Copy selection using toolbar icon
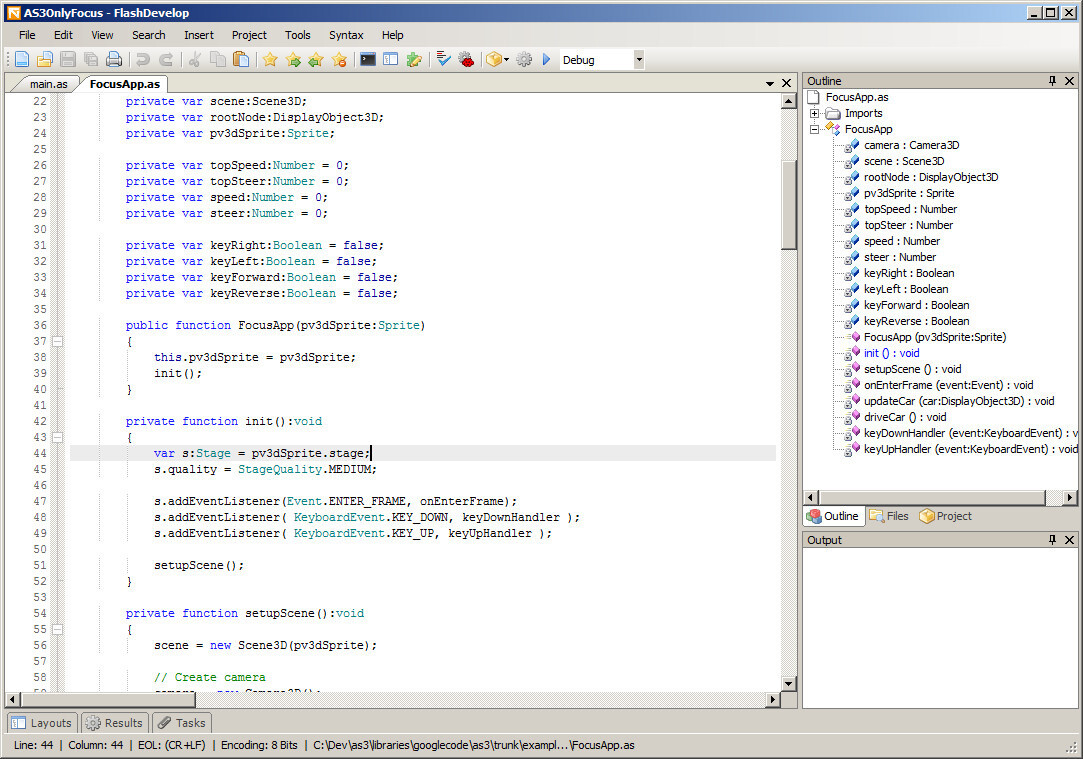Image resolution: width=1083 pixels, height=759 pixels. click(218, 60)
